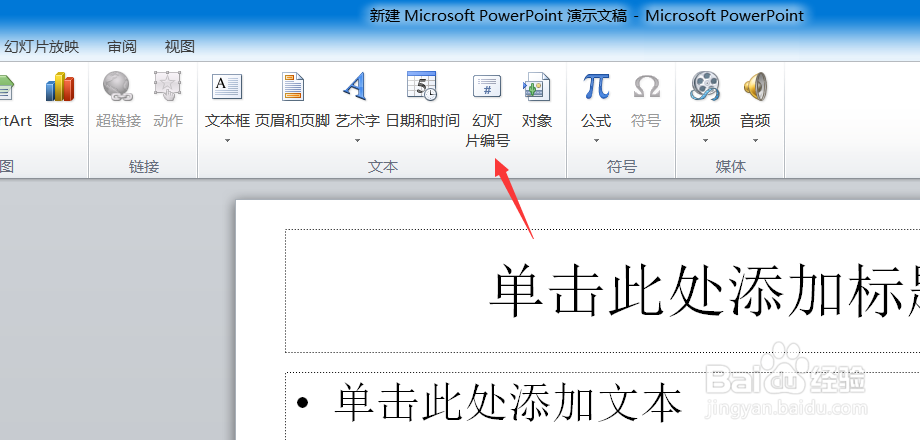Viewport: 920px width, 440px height.
Task: Expand the Equation (公式) dropdown arrow
Action: point(596,140)
